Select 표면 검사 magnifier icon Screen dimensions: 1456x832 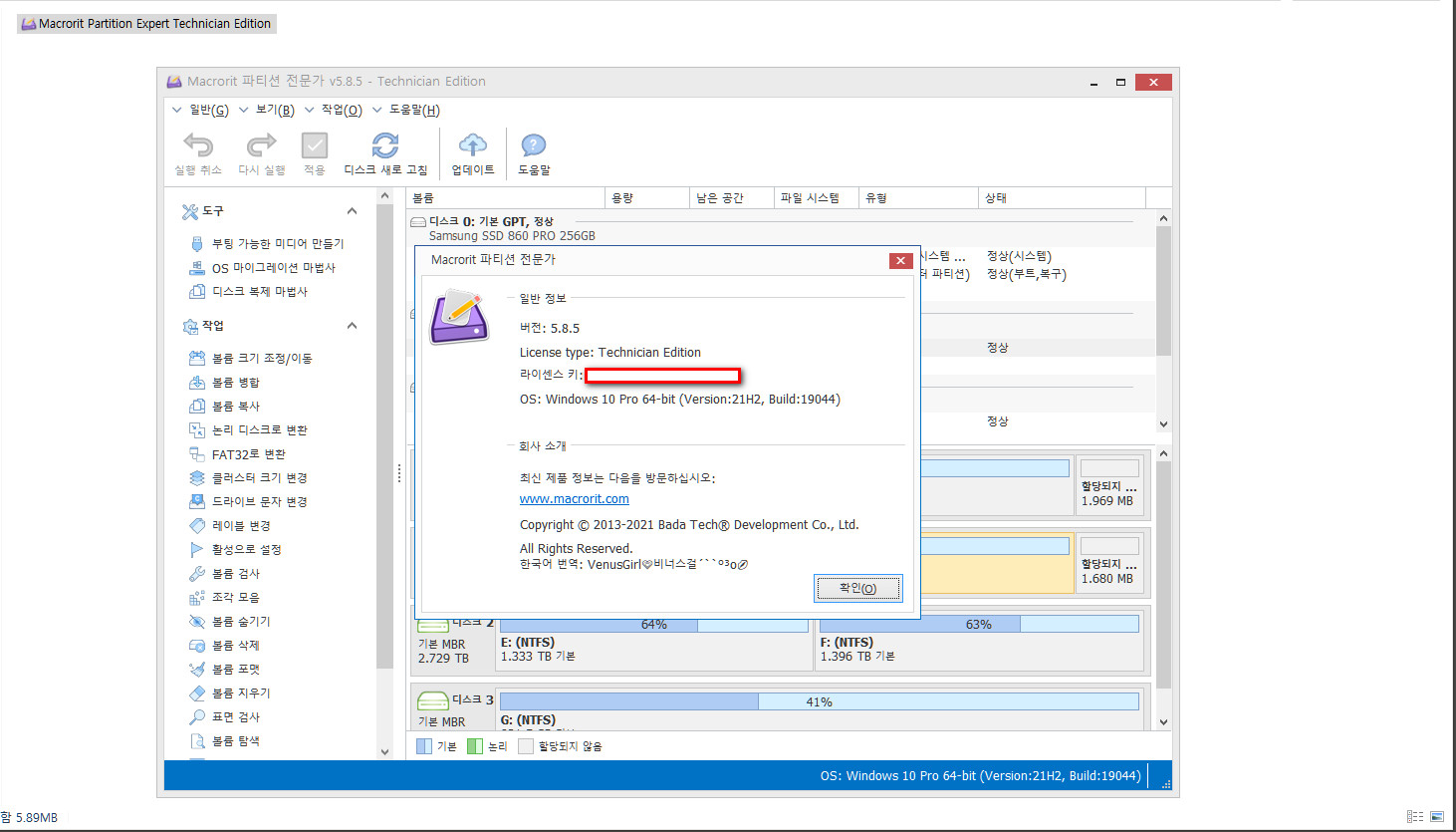[197, 716]
